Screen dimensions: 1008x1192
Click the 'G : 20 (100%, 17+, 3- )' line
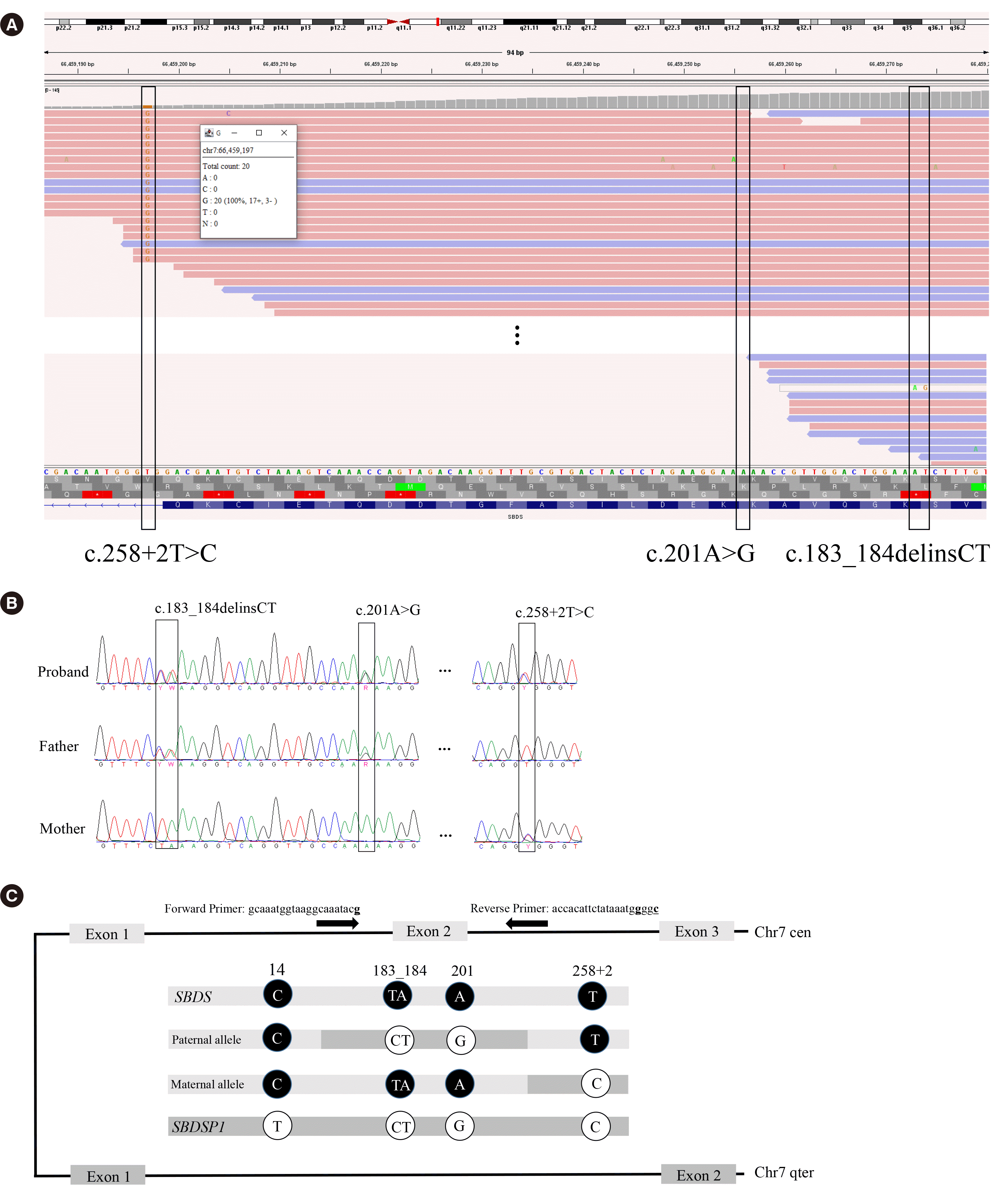[x=240, y=201]
